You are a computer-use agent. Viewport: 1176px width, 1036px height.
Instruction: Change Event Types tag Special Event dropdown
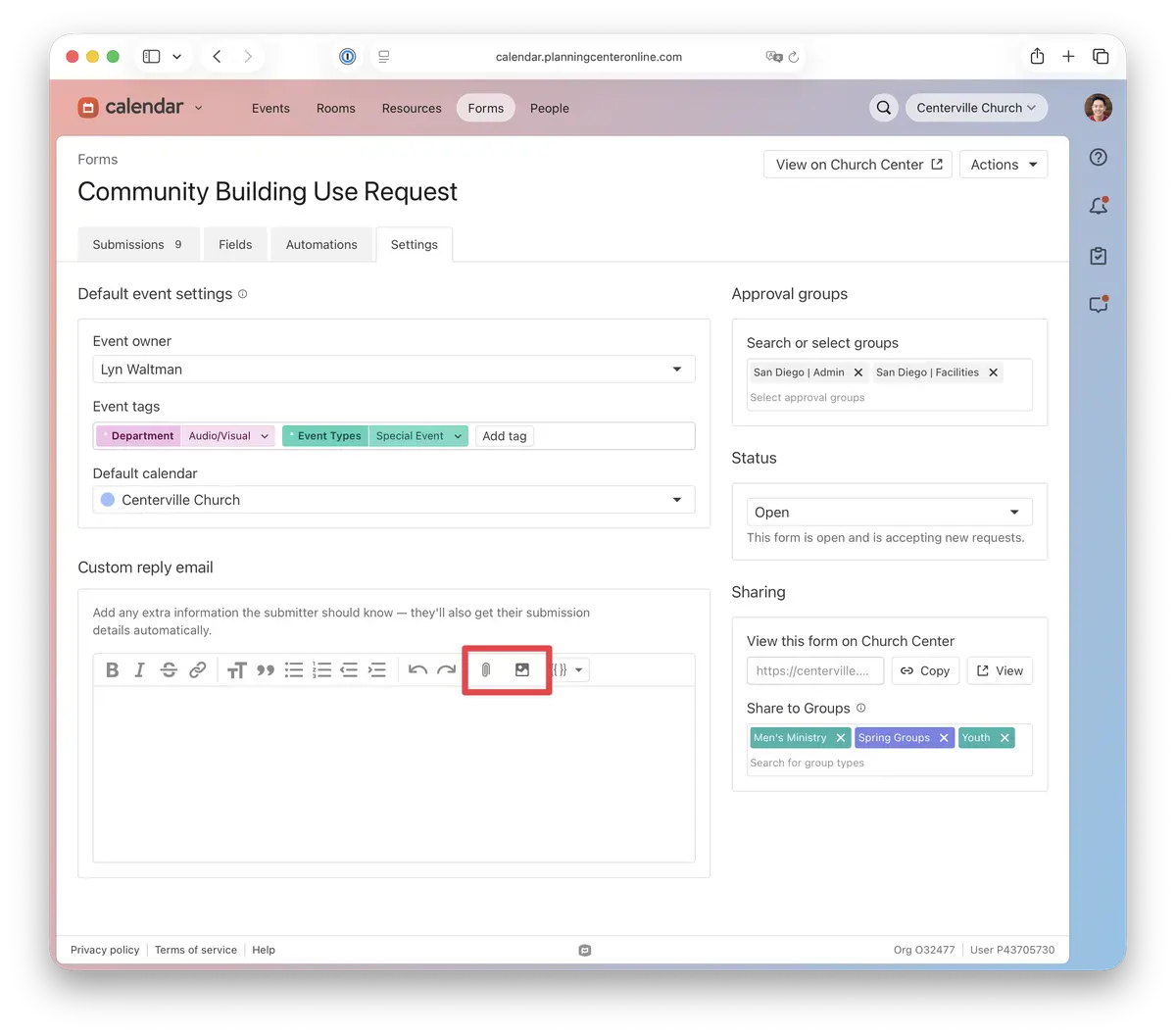pos(418,436)
